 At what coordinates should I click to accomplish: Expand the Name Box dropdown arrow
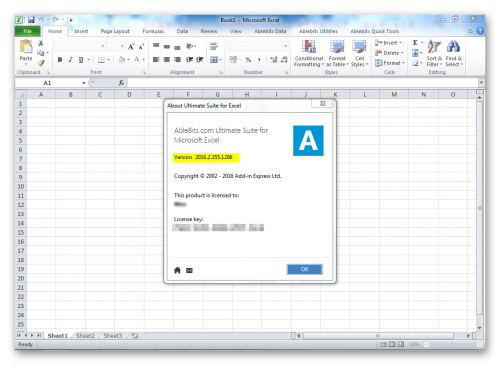(84, 83)
